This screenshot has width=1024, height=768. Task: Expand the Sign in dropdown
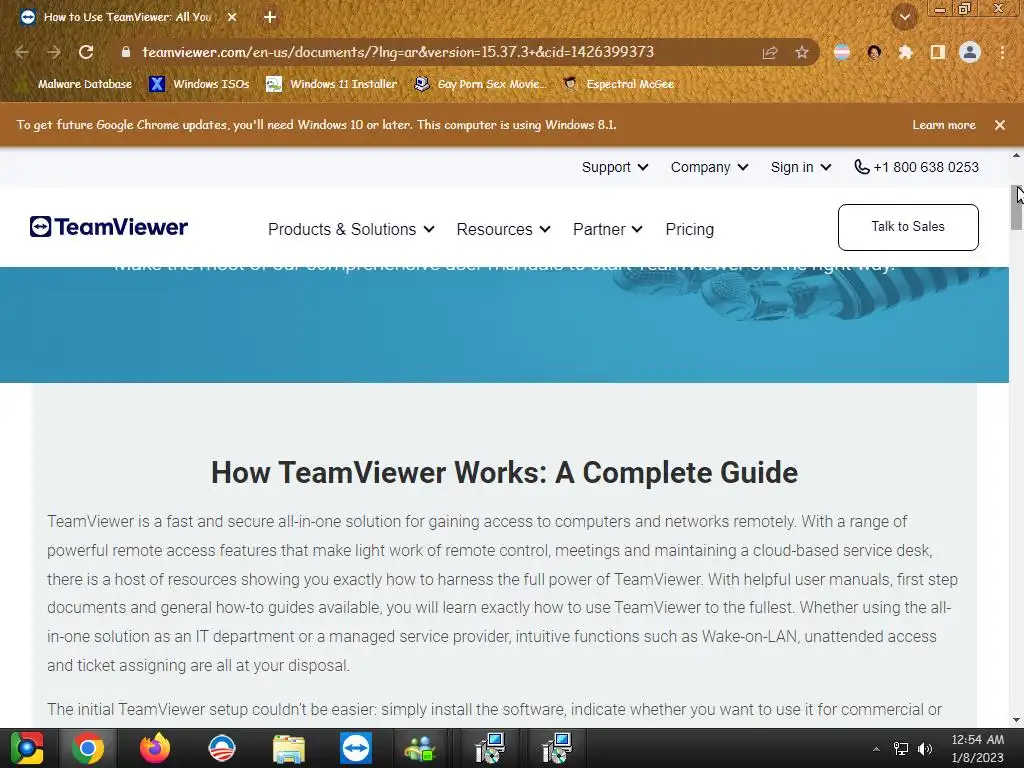click(x=801, y=167)
